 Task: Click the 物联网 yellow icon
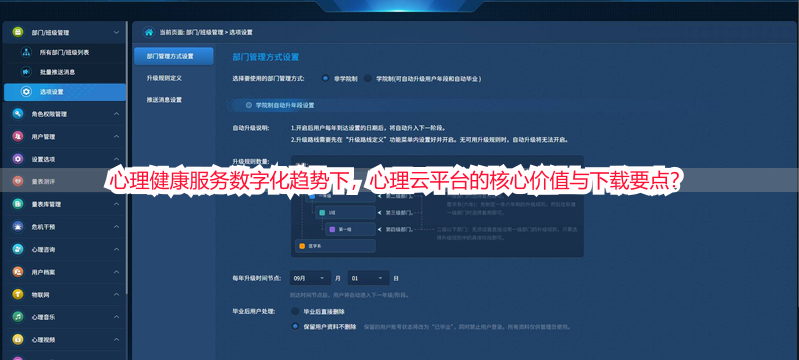[x=18, y=294]
